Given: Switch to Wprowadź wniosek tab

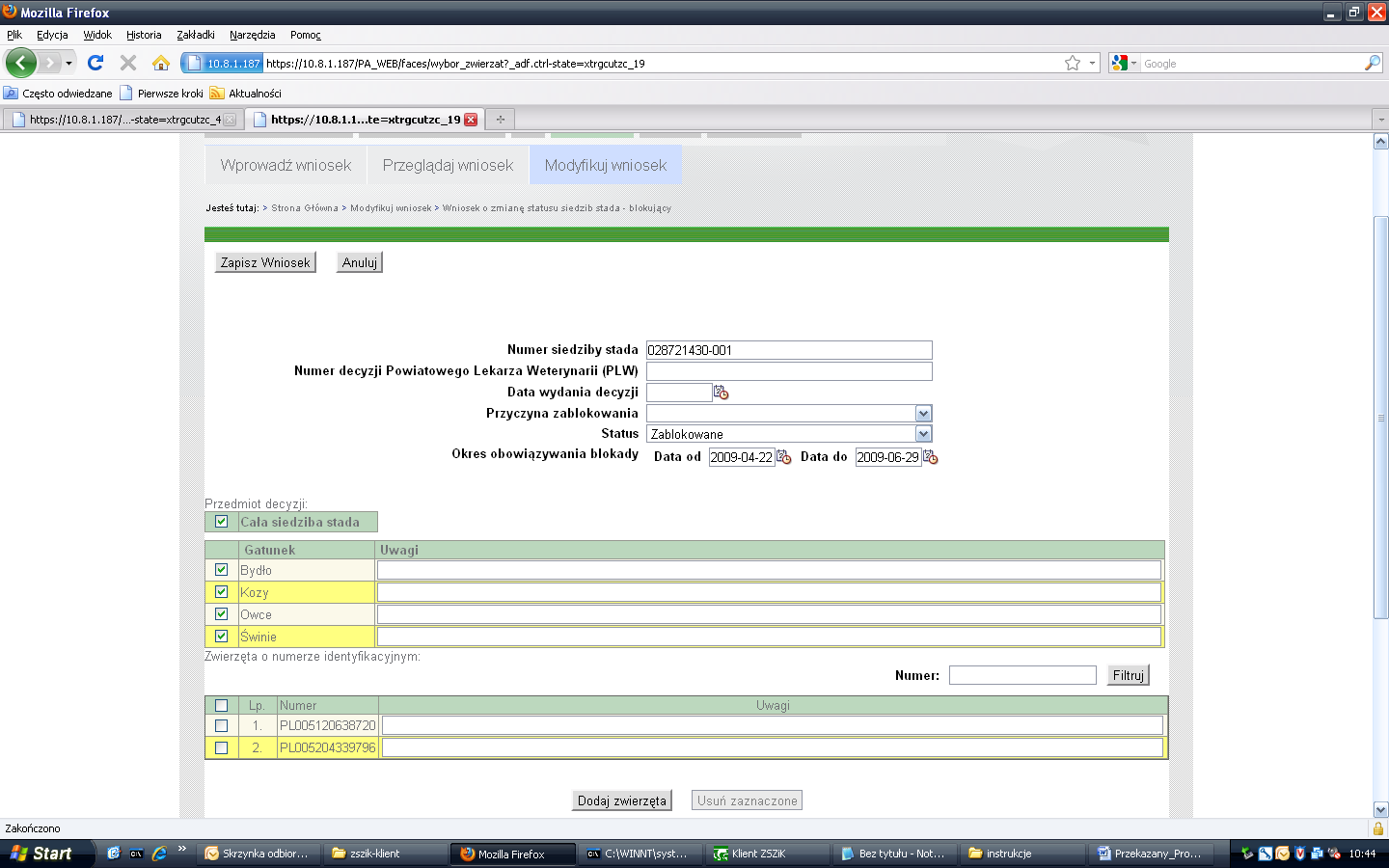Looking at the screenshot, I should (286, 165).
